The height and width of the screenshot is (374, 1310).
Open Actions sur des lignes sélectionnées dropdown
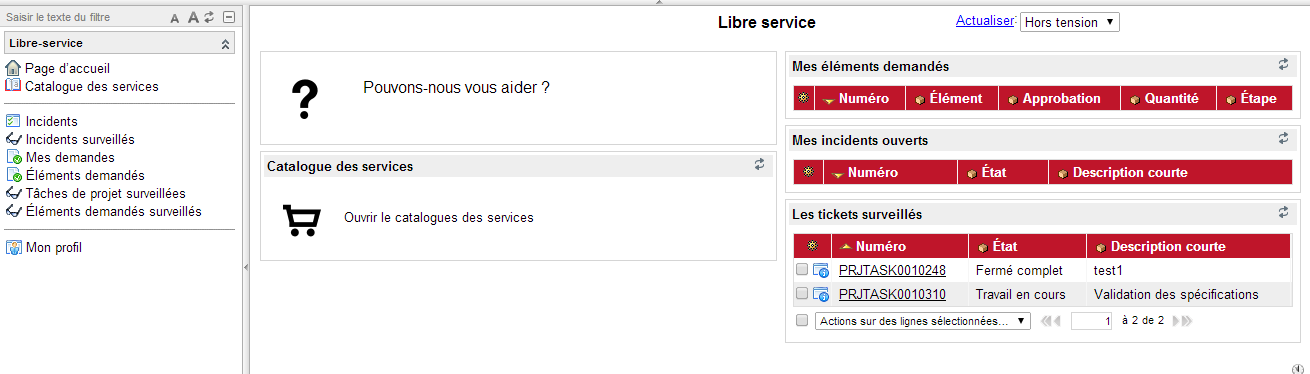(922, 321)
